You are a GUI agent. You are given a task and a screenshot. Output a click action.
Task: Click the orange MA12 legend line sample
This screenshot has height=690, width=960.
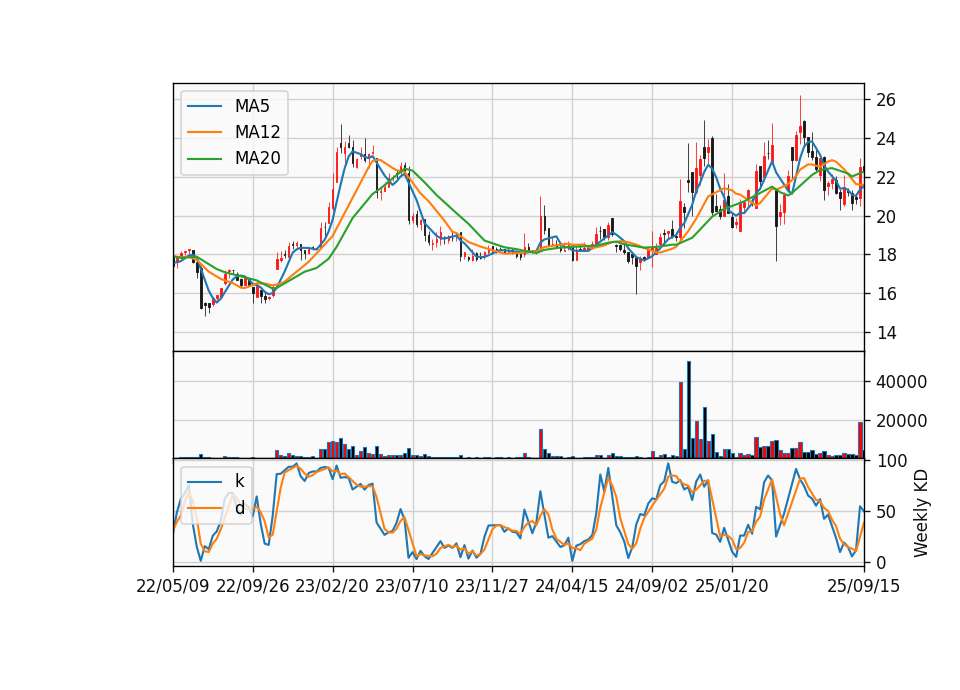(x=204, y=132)
